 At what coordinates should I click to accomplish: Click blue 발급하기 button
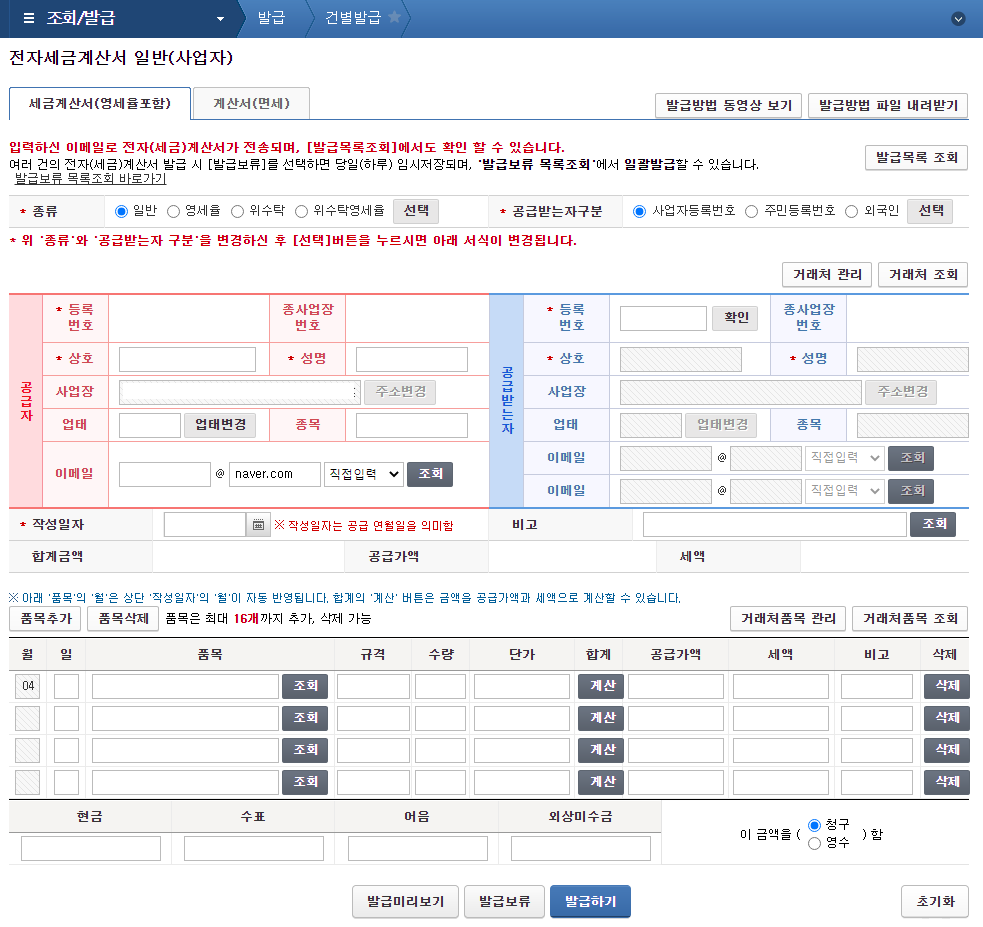tap(591, 902)
